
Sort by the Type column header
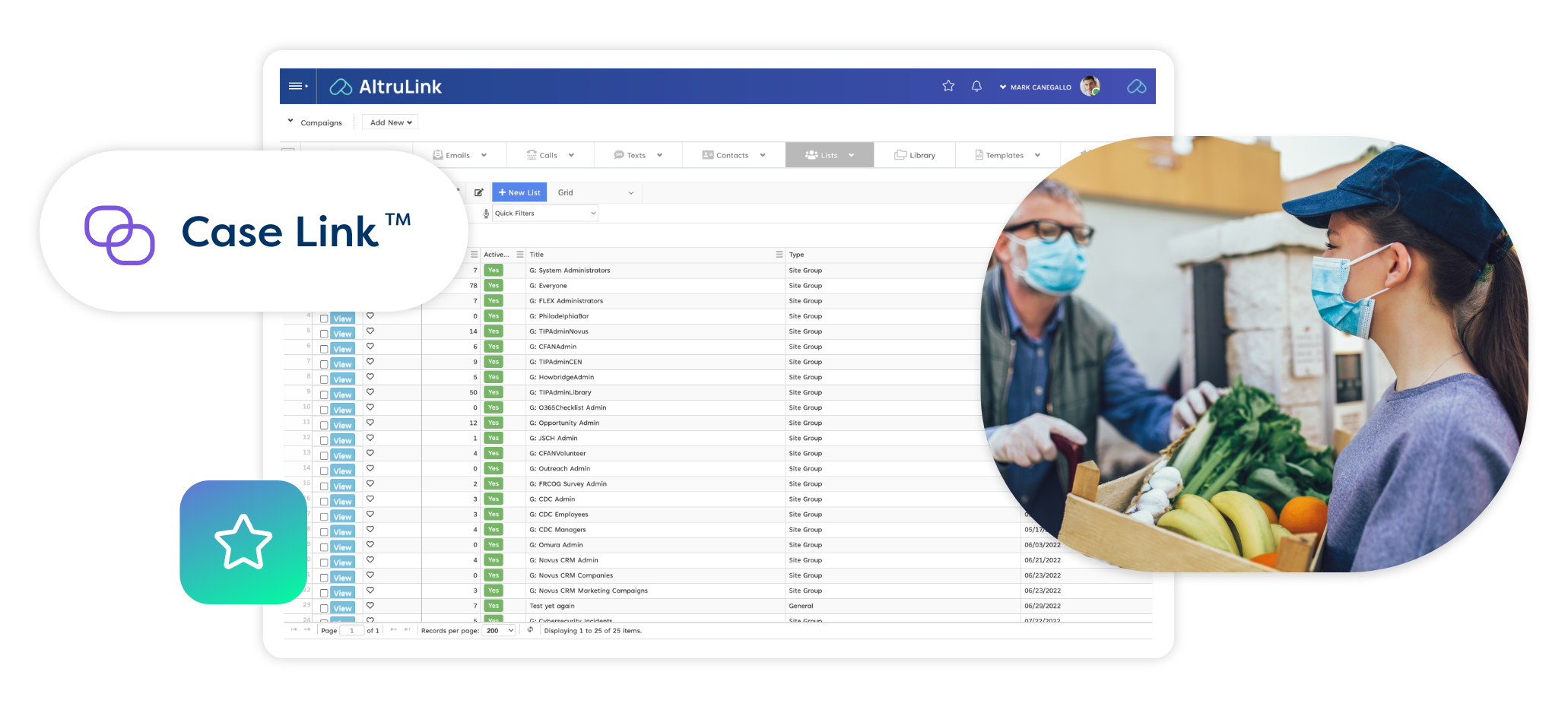(796, 255)
